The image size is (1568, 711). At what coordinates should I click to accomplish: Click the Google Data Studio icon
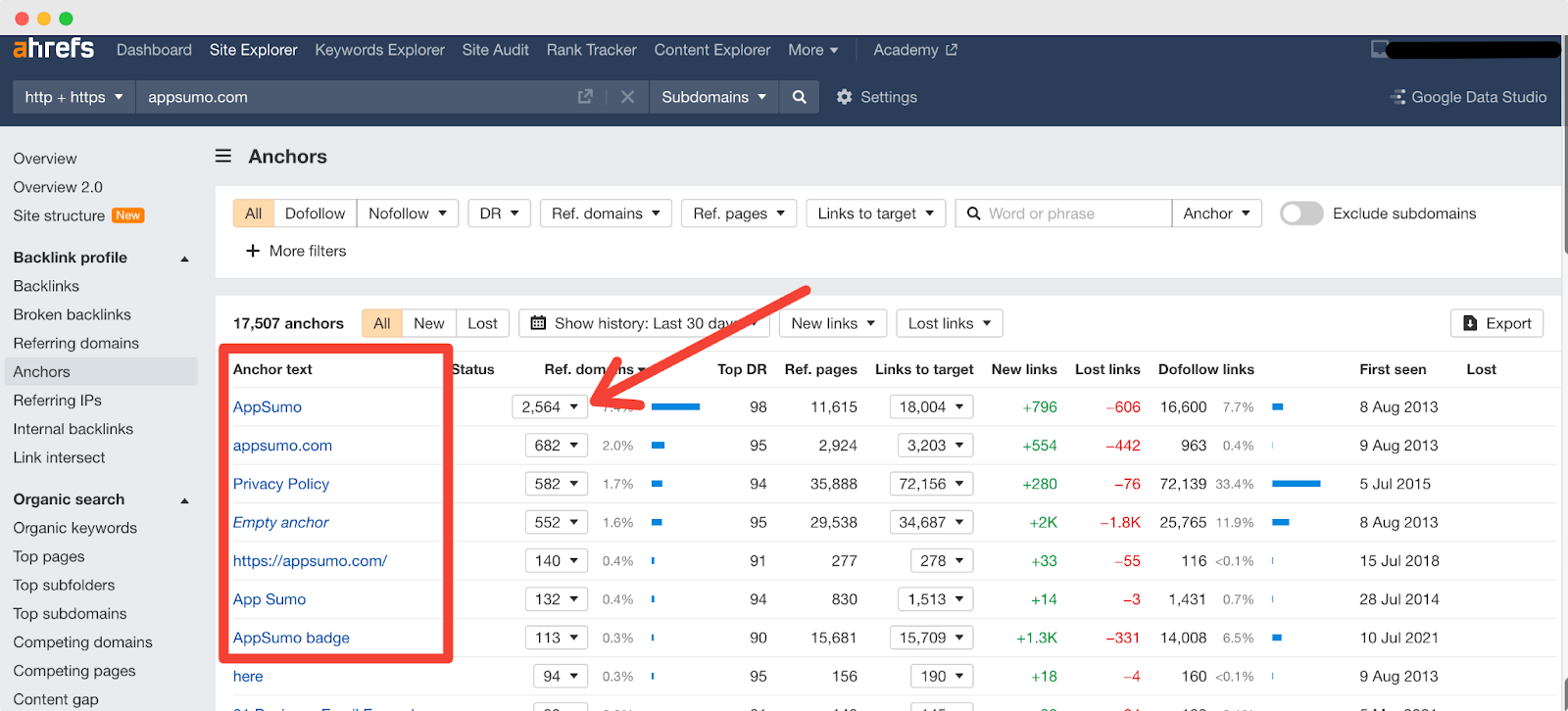1397,97
